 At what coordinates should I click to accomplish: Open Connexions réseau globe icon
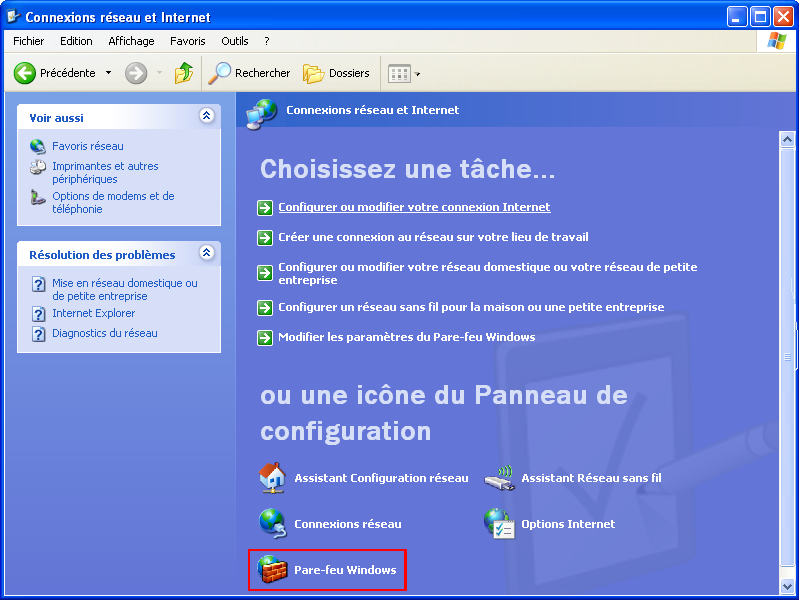[x=273, y=524]
